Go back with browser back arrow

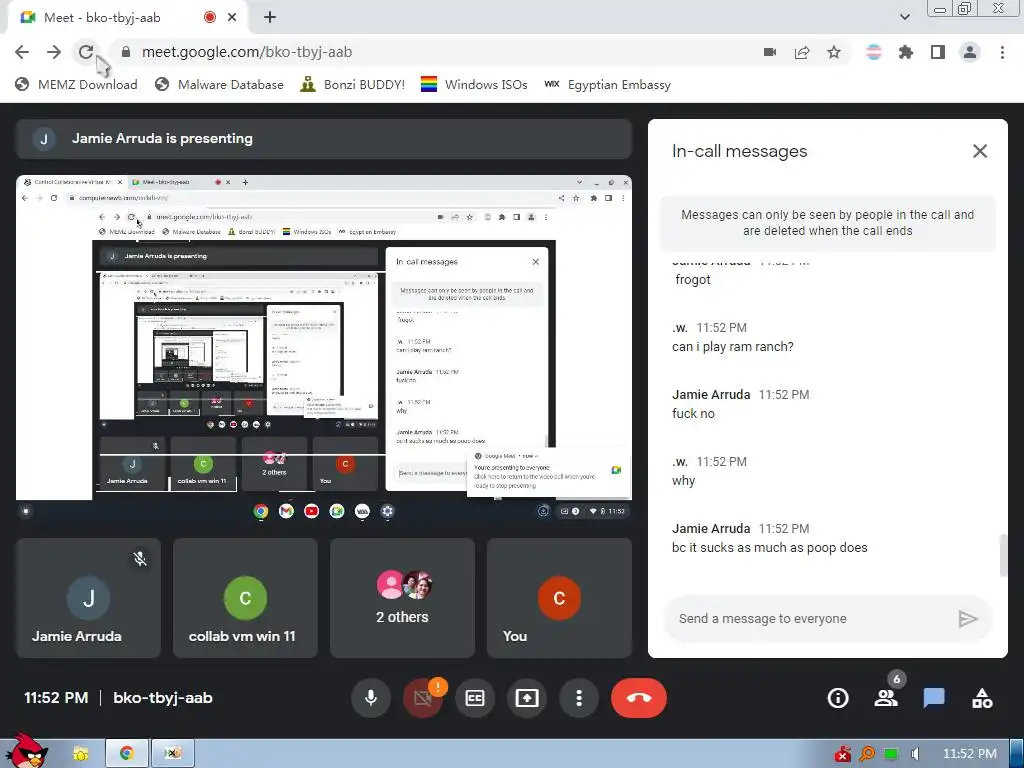[x=22, y=52]
